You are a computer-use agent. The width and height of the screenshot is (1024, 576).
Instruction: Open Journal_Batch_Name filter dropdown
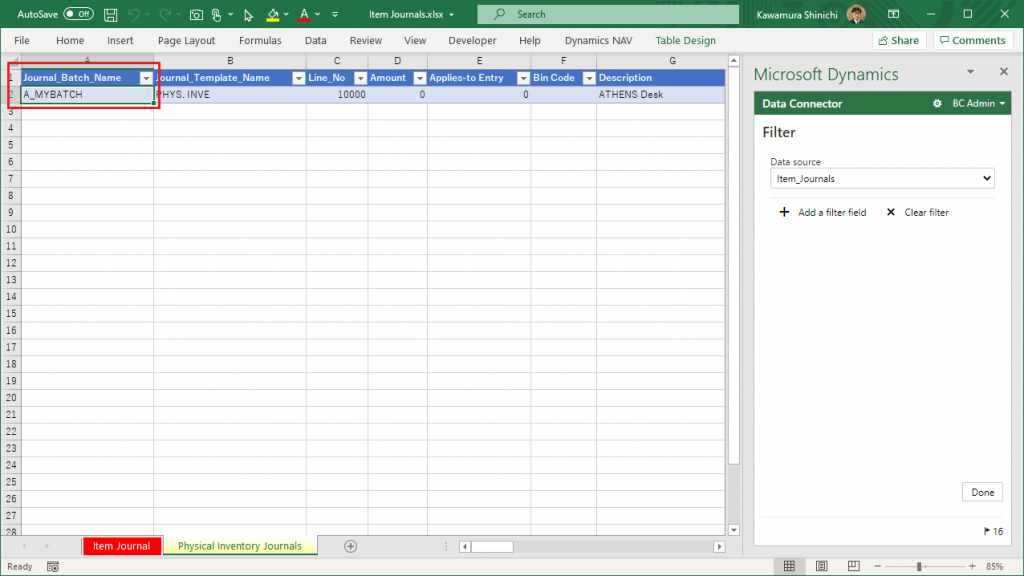(x=146, y=78)
